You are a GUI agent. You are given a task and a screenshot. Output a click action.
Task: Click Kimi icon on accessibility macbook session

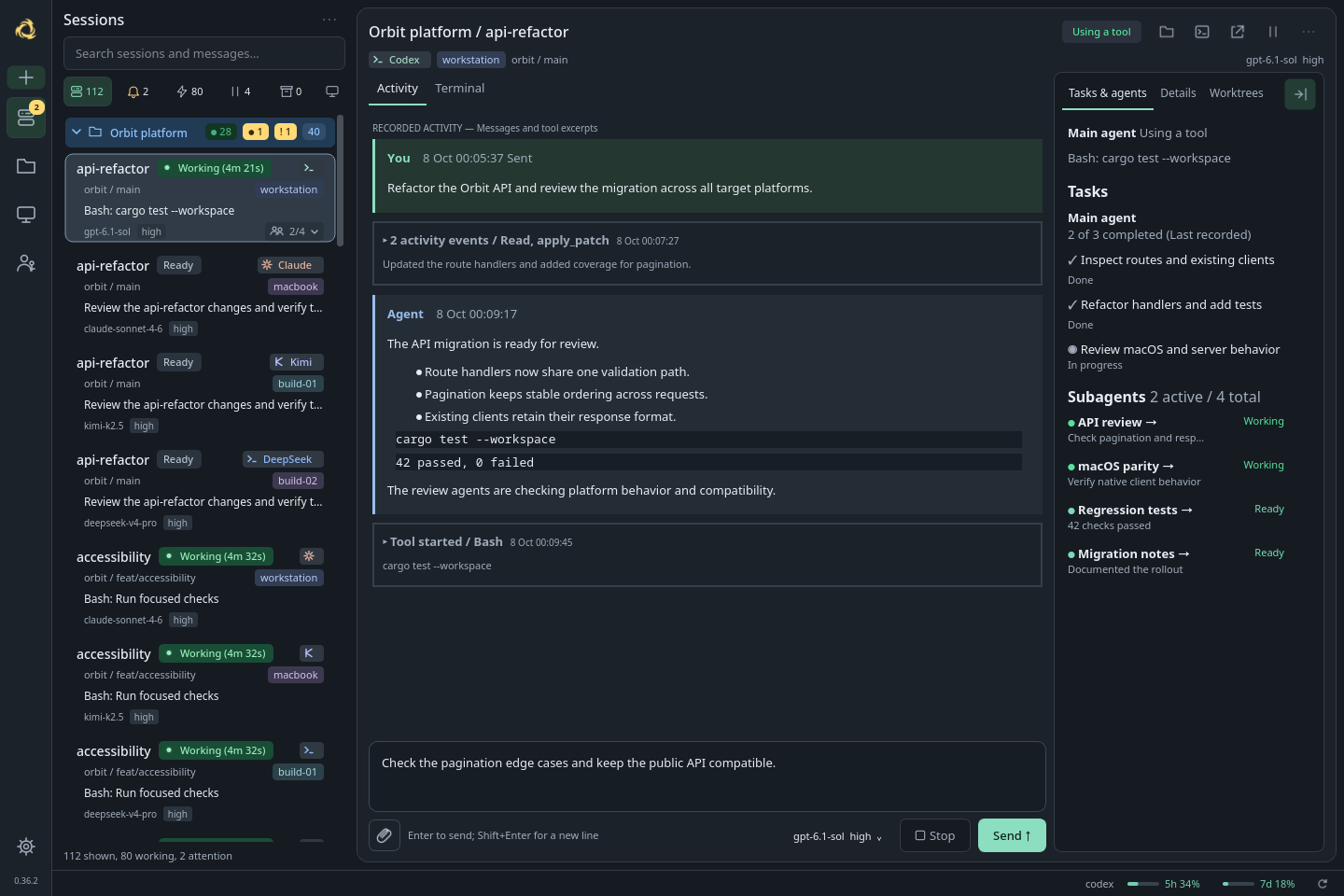click(312, 653)
